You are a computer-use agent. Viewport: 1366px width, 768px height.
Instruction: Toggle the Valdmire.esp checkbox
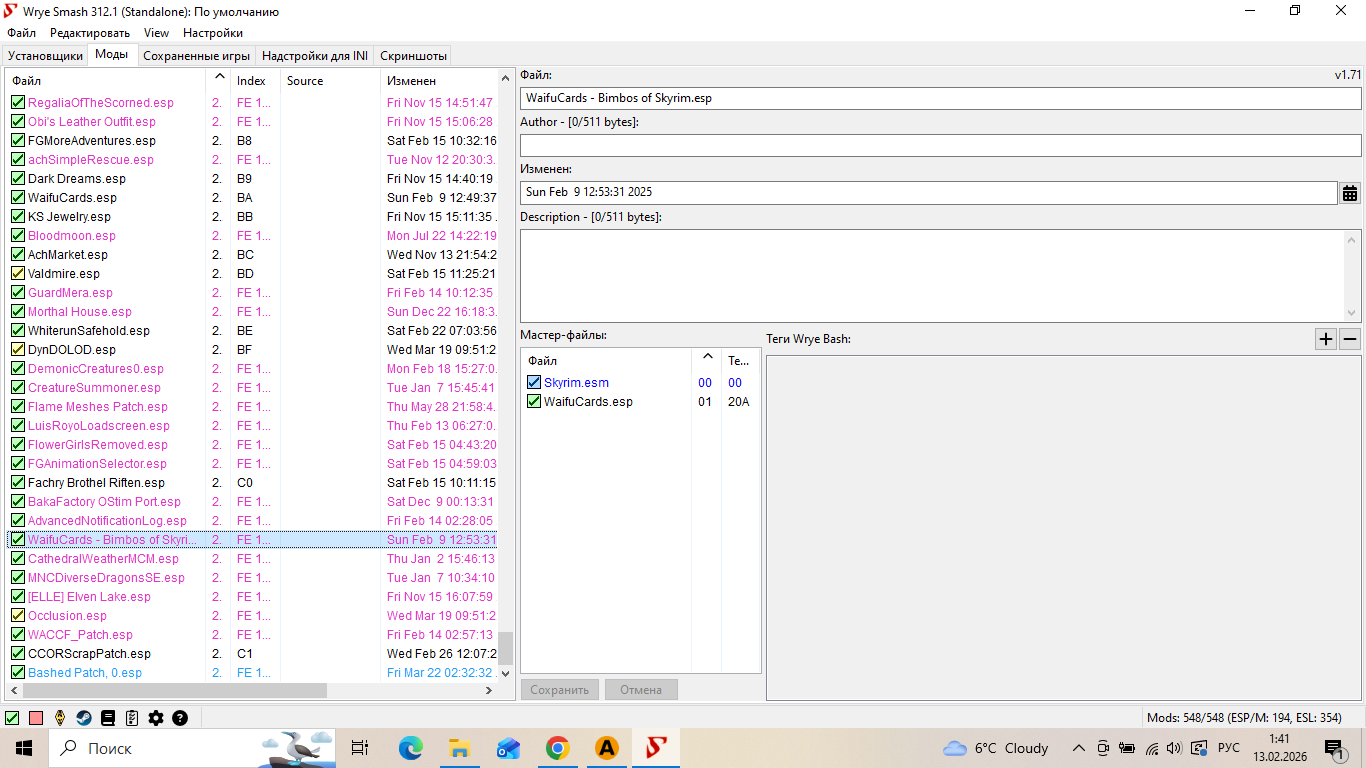(17, 274)
